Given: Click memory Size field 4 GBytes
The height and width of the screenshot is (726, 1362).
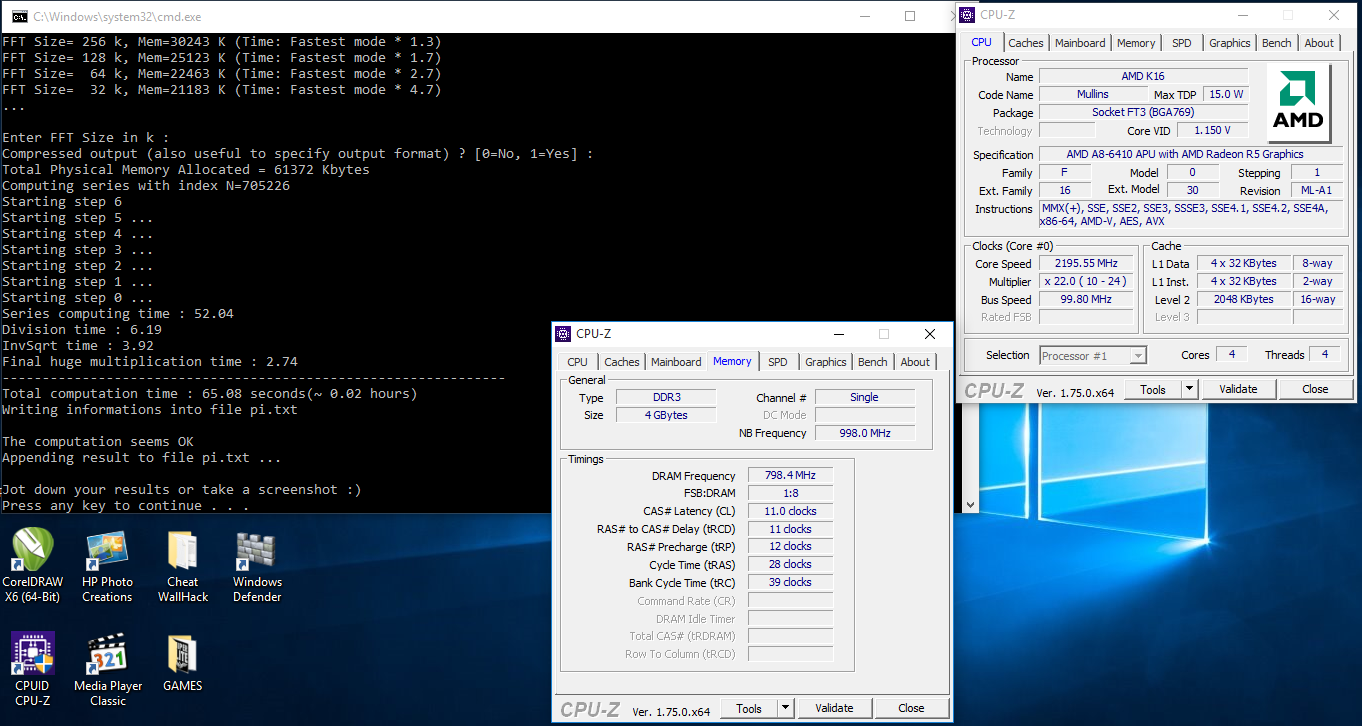Looking at the screenshot, I should [x=666, y=415].
